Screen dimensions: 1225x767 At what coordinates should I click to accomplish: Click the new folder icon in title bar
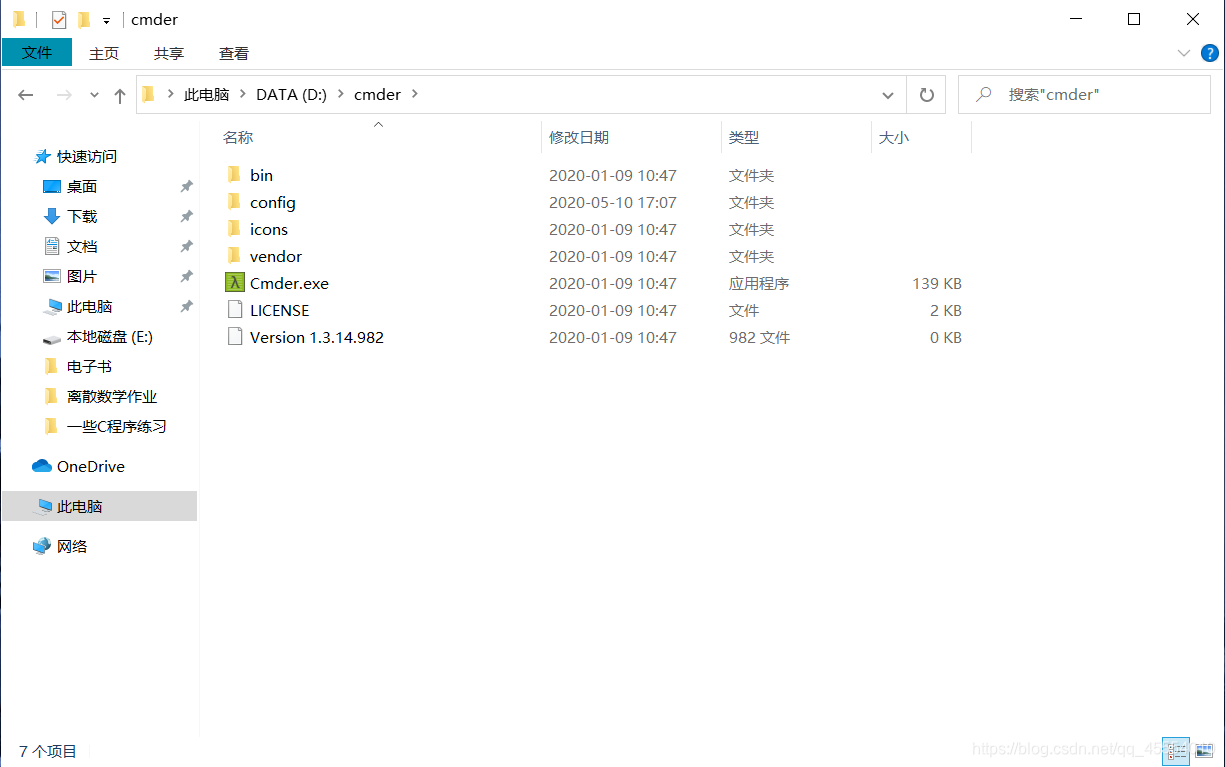click(83, 19)
